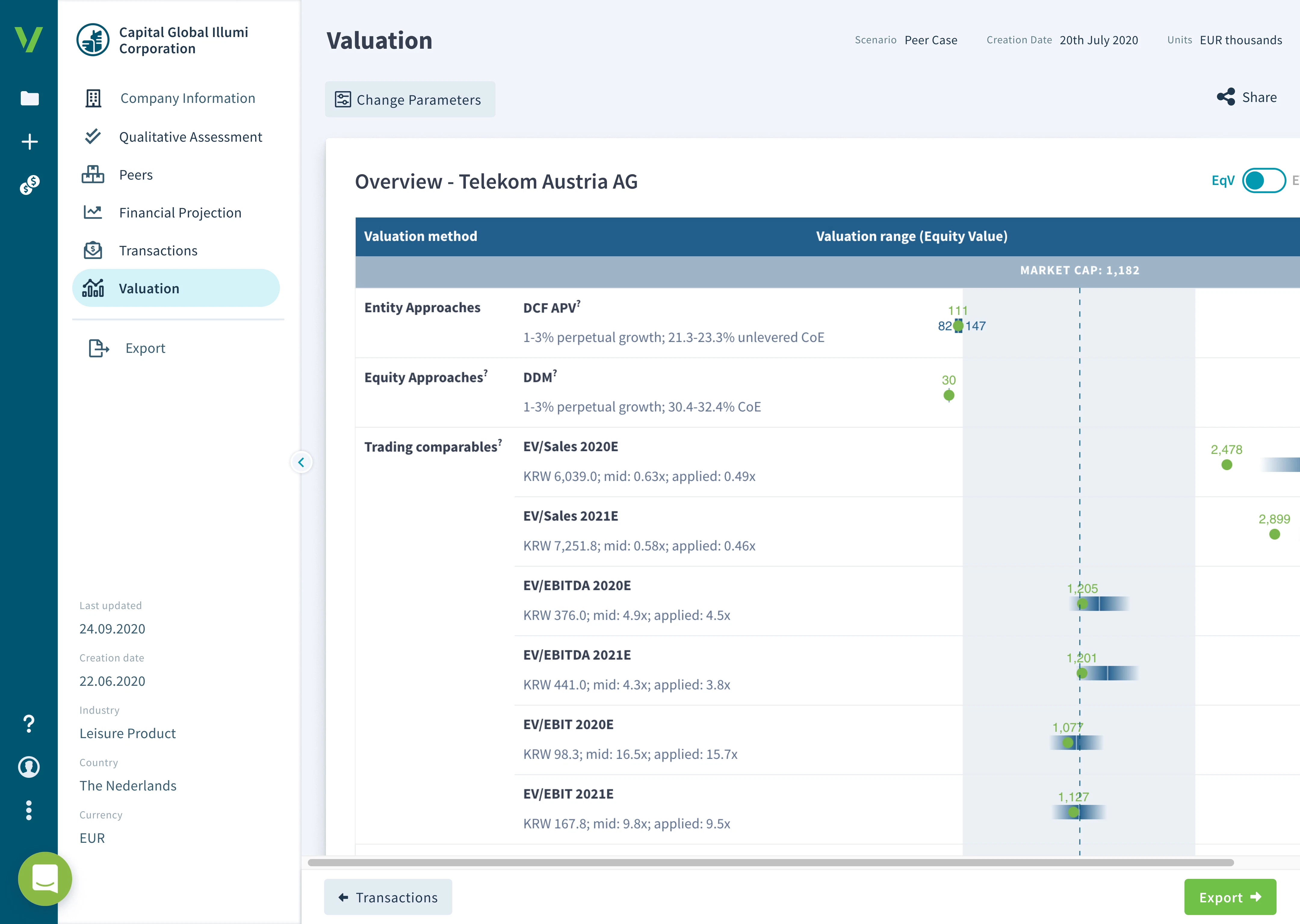This screenshot has width=1300, height=924.
Task: Click the Share icon
Action: coord(1225,97)
